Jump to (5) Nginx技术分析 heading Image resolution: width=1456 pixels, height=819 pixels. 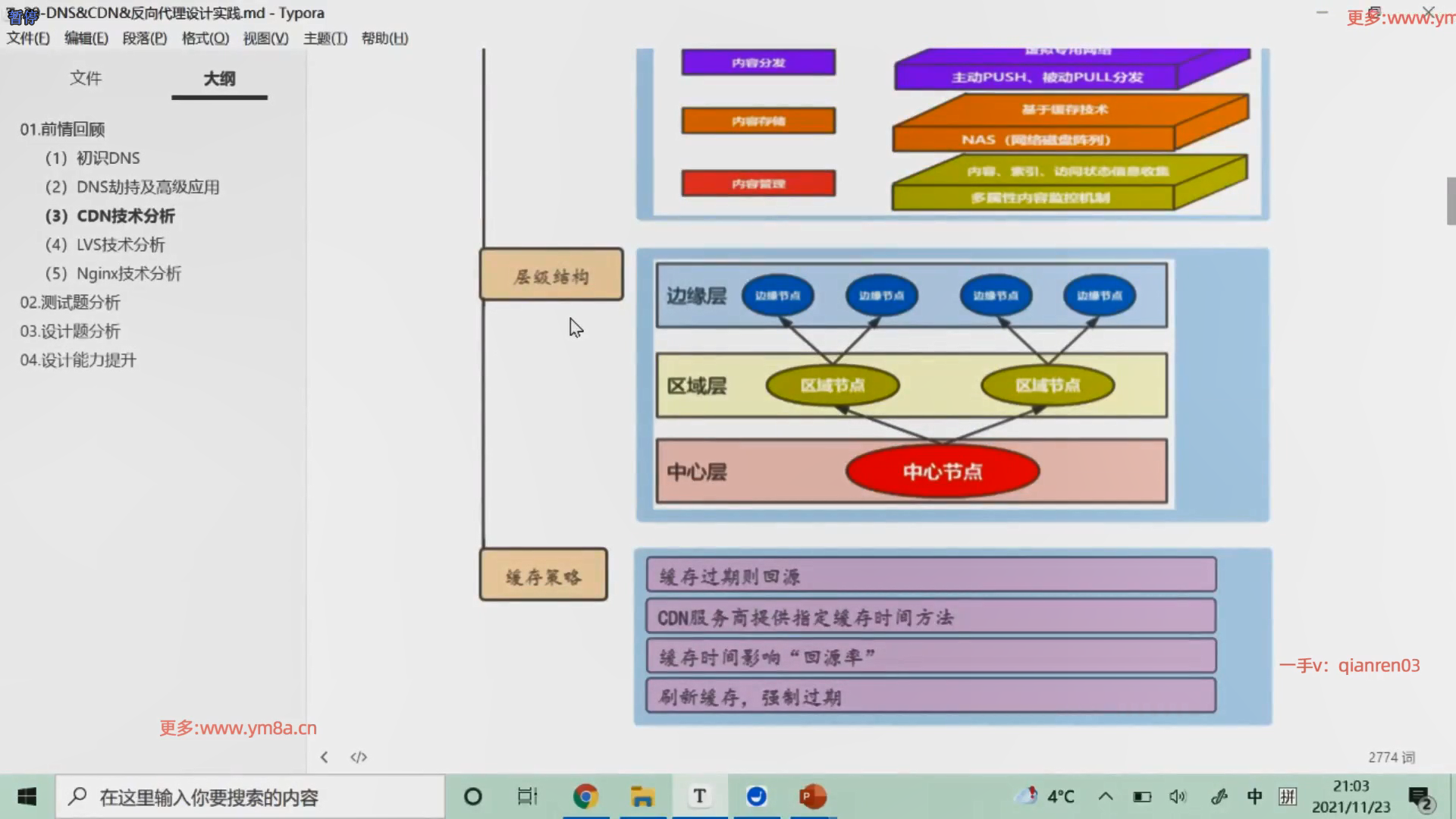(x=113, y=274)
